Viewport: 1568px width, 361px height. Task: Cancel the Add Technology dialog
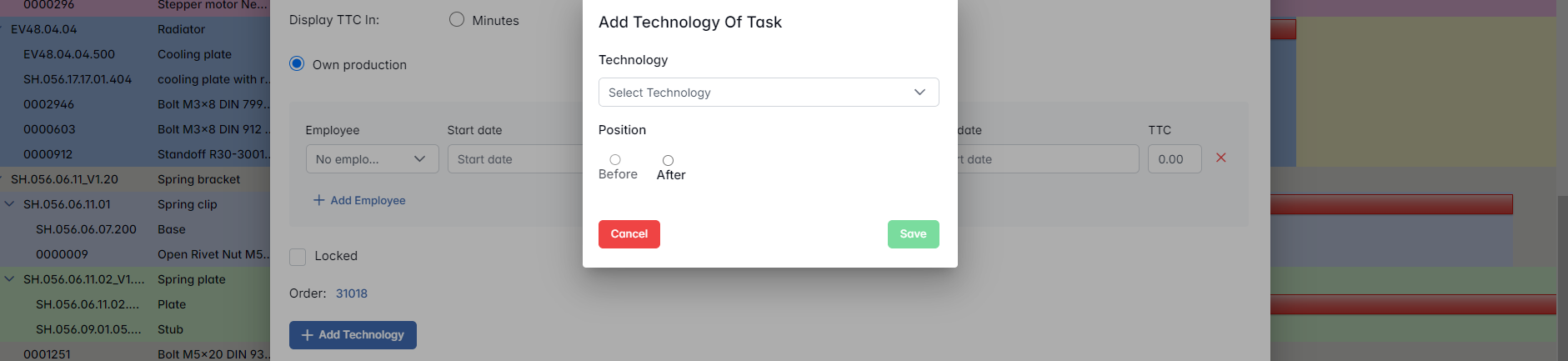tap(629, 234)
